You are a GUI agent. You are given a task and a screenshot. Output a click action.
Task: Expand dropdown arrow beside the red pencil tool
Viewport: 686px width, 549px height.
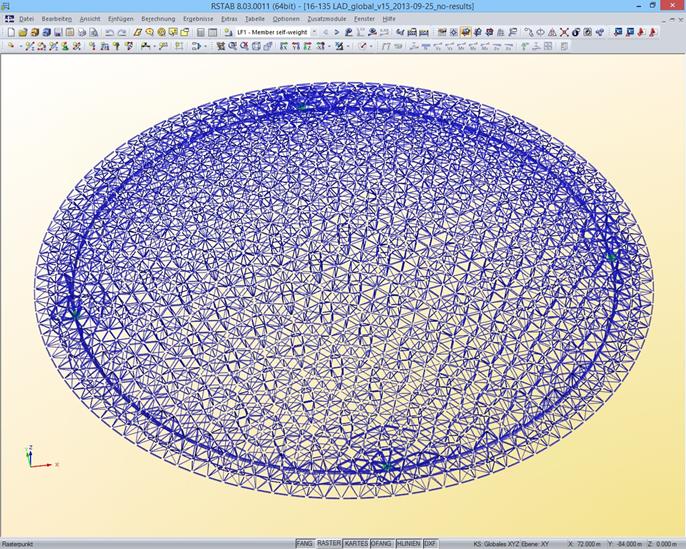371,46
